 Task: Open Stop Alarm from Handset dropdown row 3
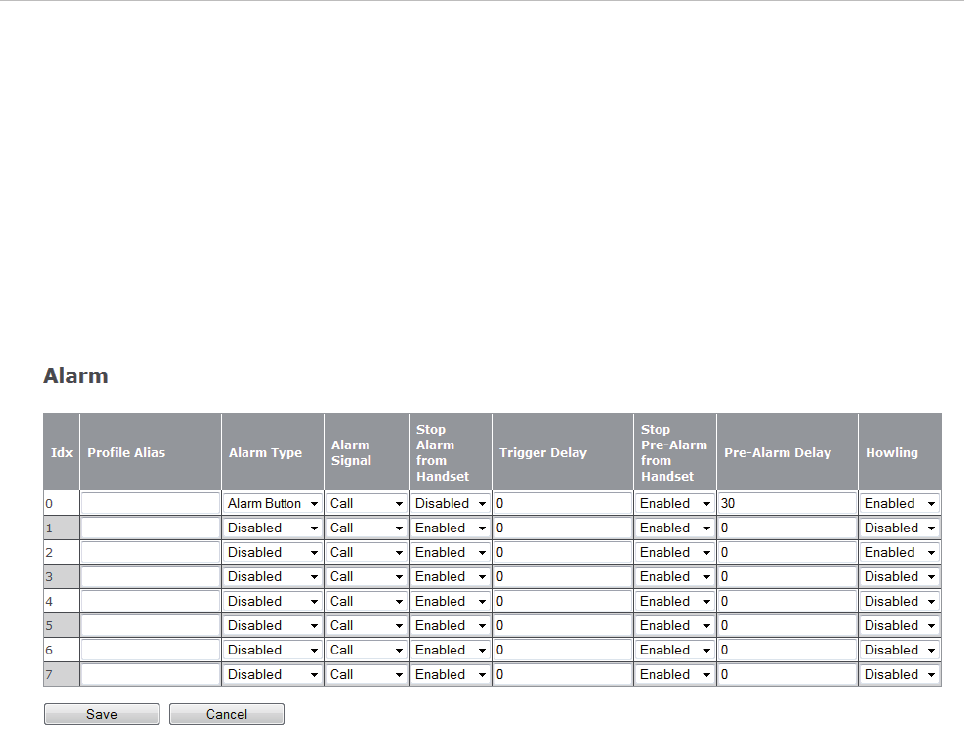451,577
